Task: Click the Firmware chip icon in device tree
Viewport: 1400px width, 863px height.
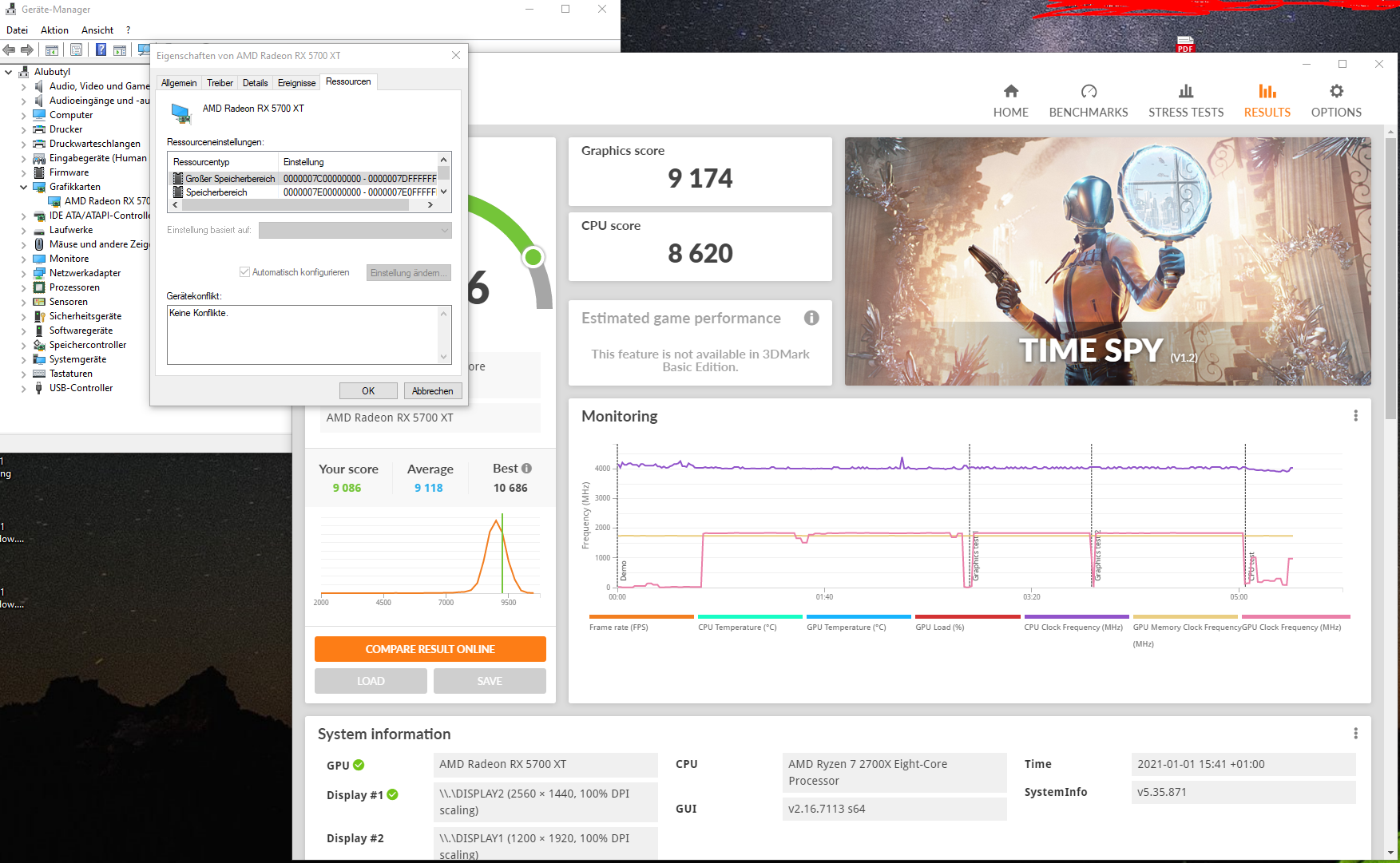Action: click(39, 172)
